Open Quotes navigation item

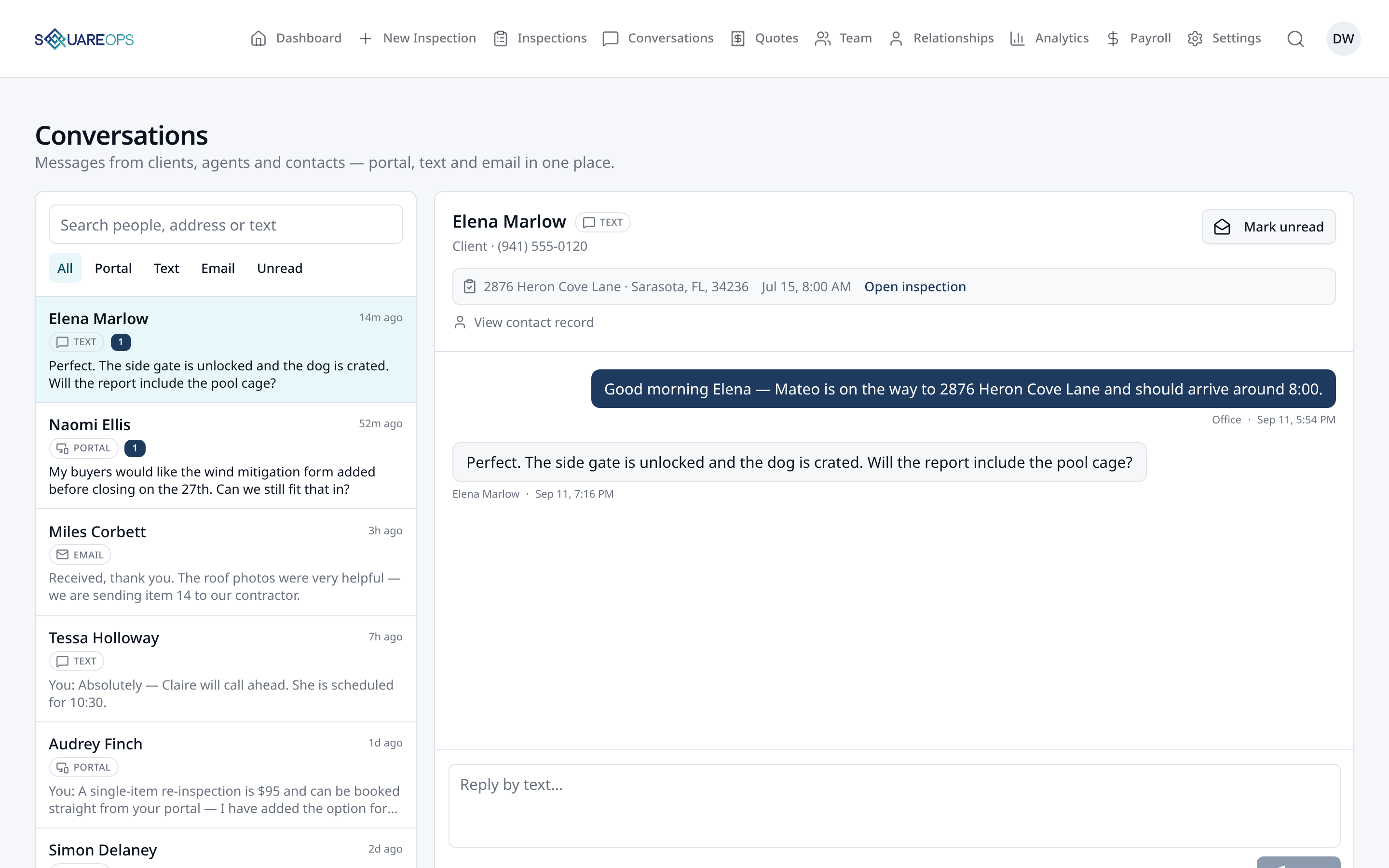[764, 39]
